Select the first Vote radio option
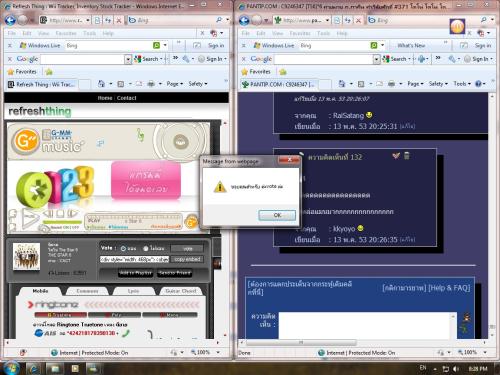The width and height of the screenshot is (500, 375). (123, 248)
